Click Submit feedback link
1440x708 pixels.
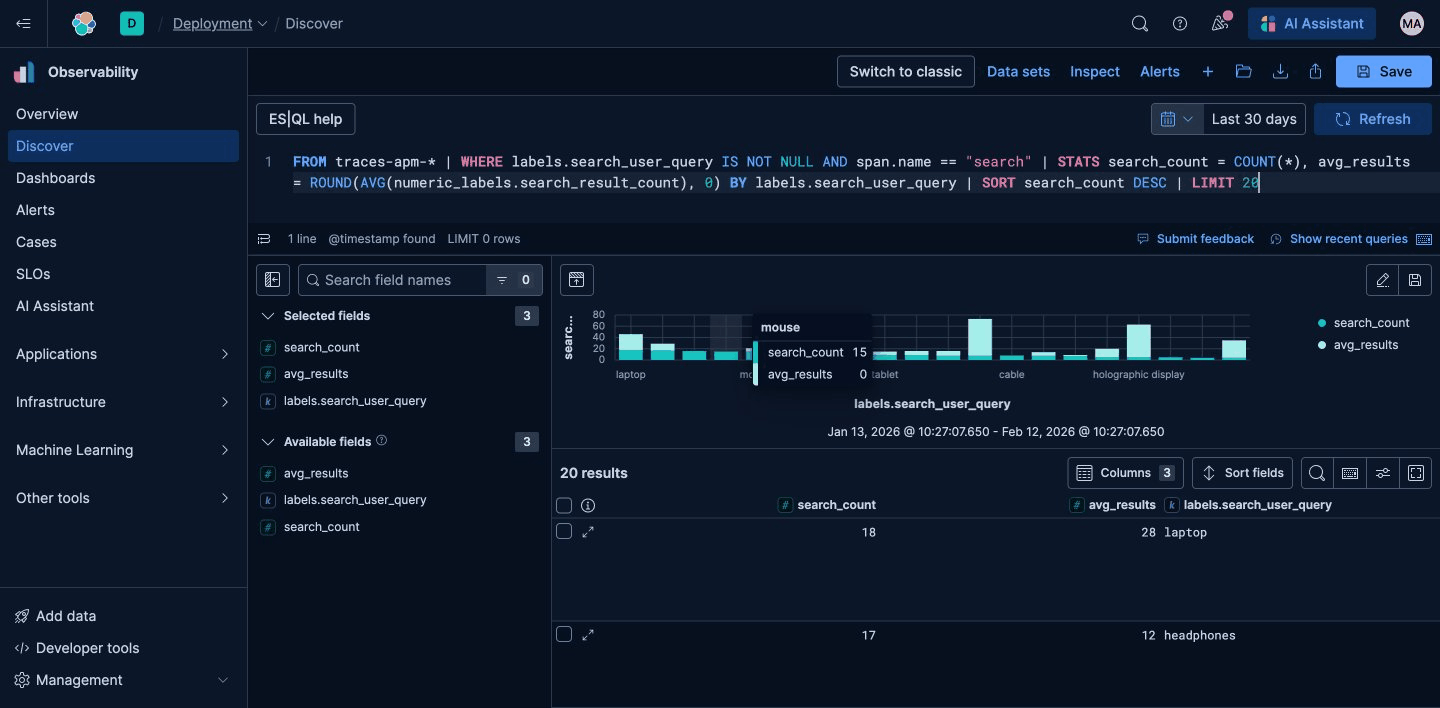pos(1195,239)
